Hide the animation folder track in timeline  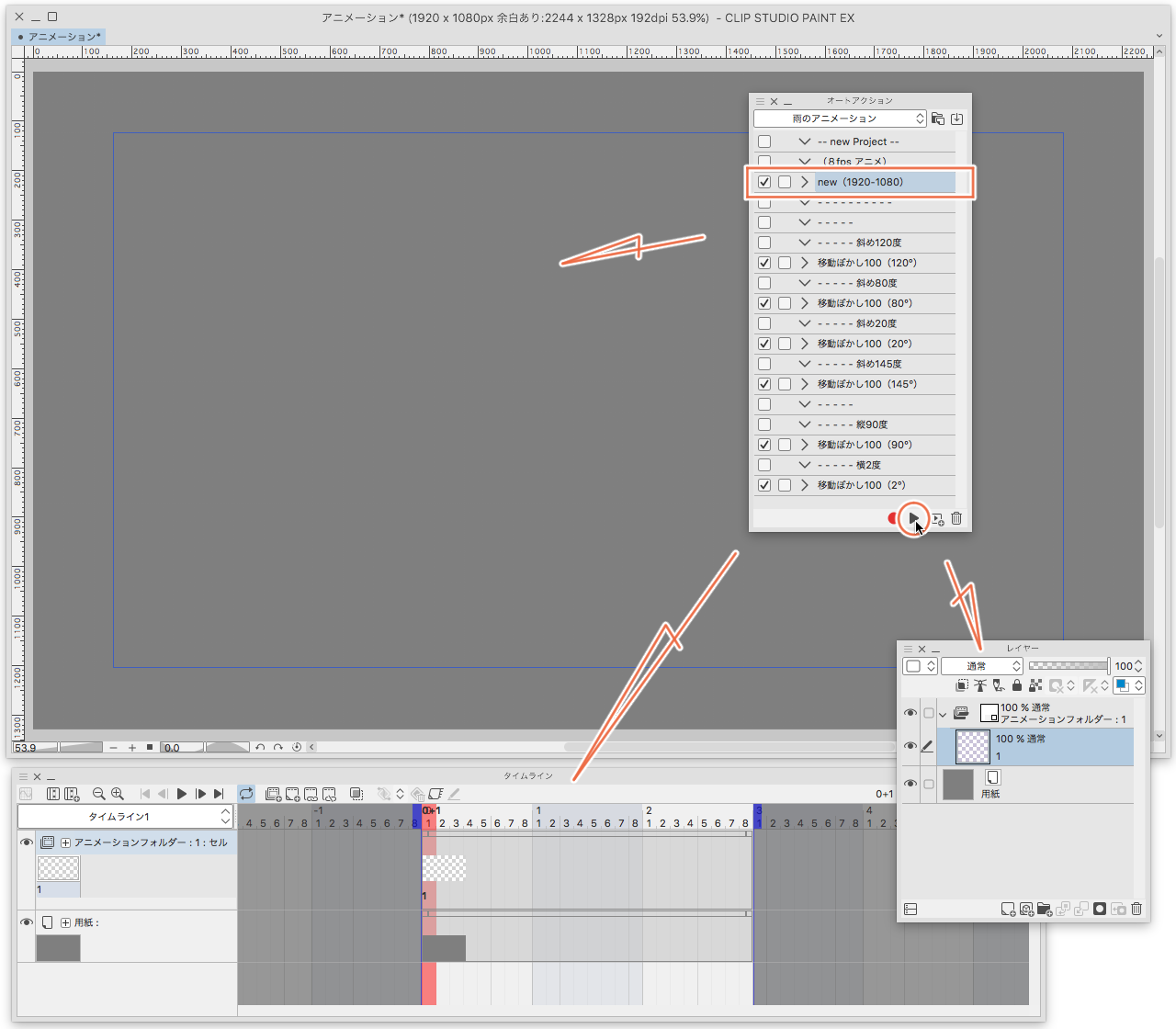[x=27, y=842]
